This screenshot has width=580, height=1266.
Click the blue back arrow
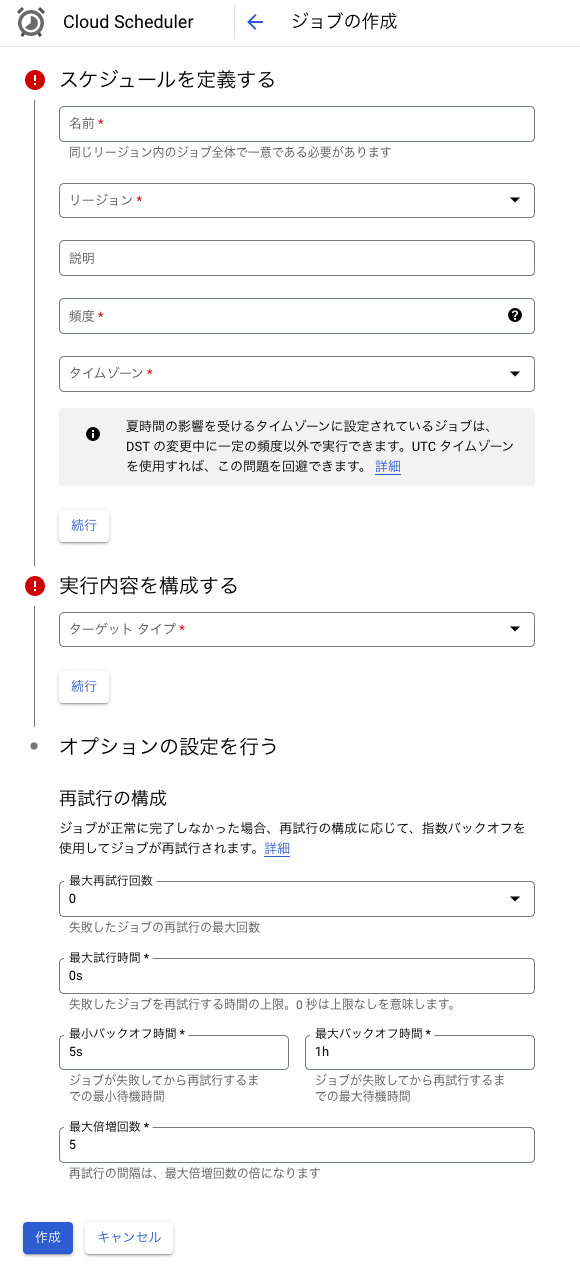tap(255, 21)
